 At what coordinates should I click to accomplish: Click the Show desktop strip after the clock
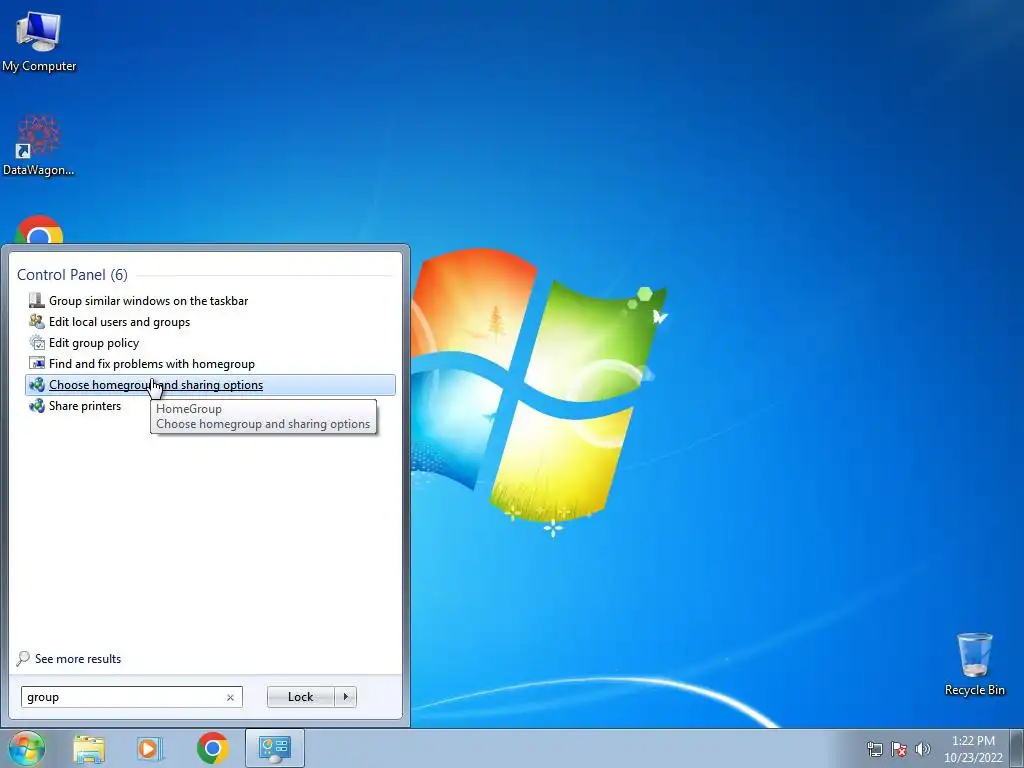1017,748
